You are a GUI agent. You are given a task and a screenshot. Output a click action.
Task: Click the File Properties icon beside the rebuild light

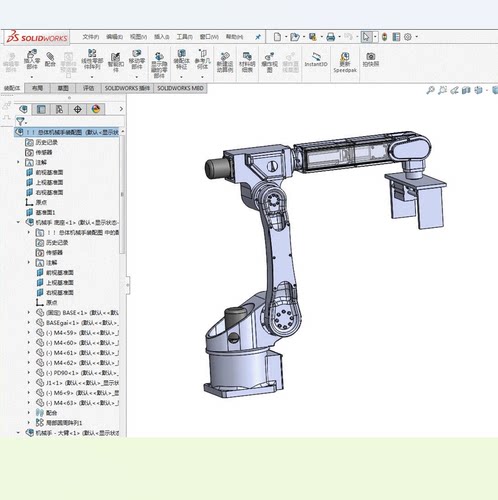pyautogui.click(x=396, y=37)
